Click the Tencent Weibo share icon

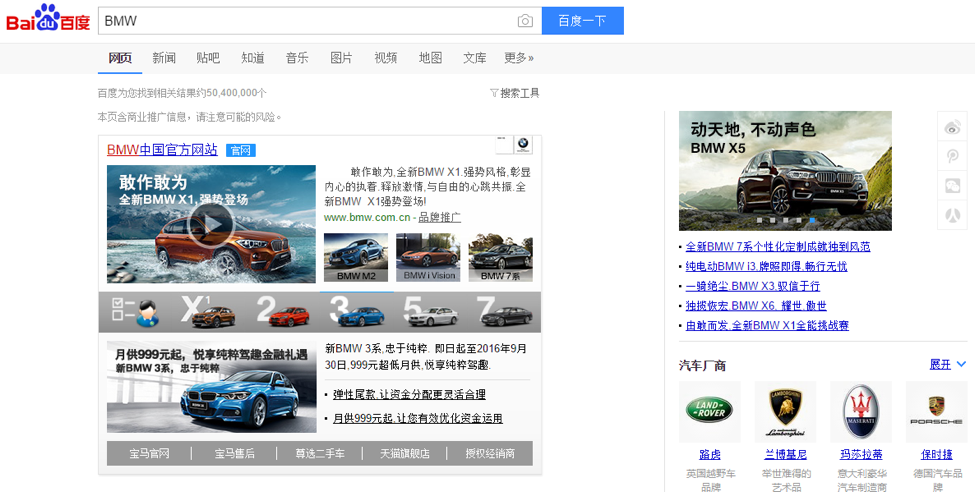[953, 156]
